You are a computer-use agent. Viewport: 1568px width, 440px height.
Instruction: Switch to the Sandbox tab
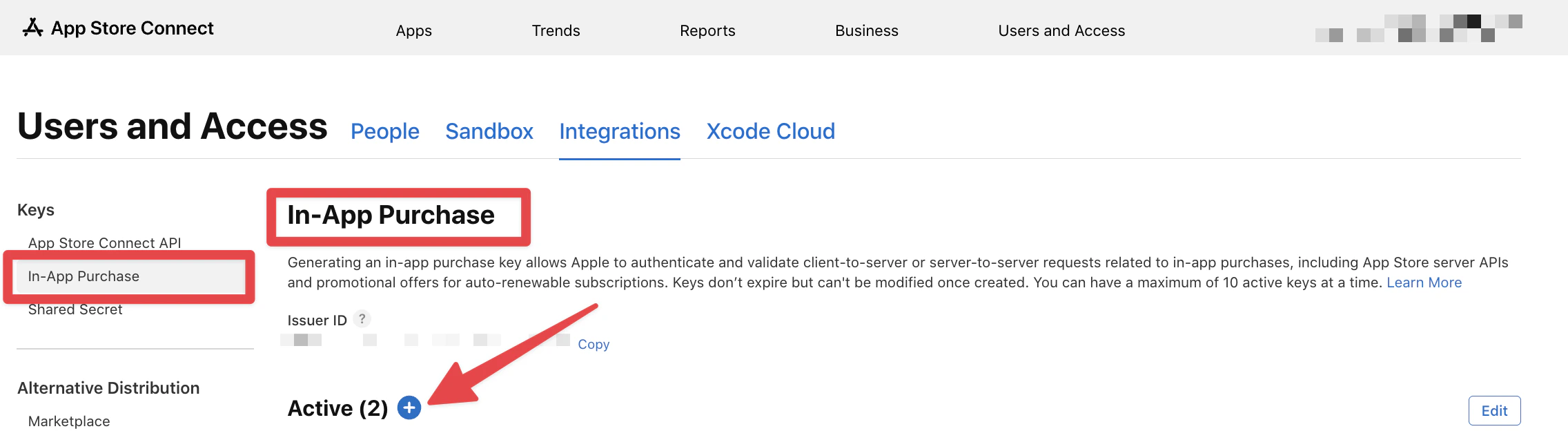[489, 131]
